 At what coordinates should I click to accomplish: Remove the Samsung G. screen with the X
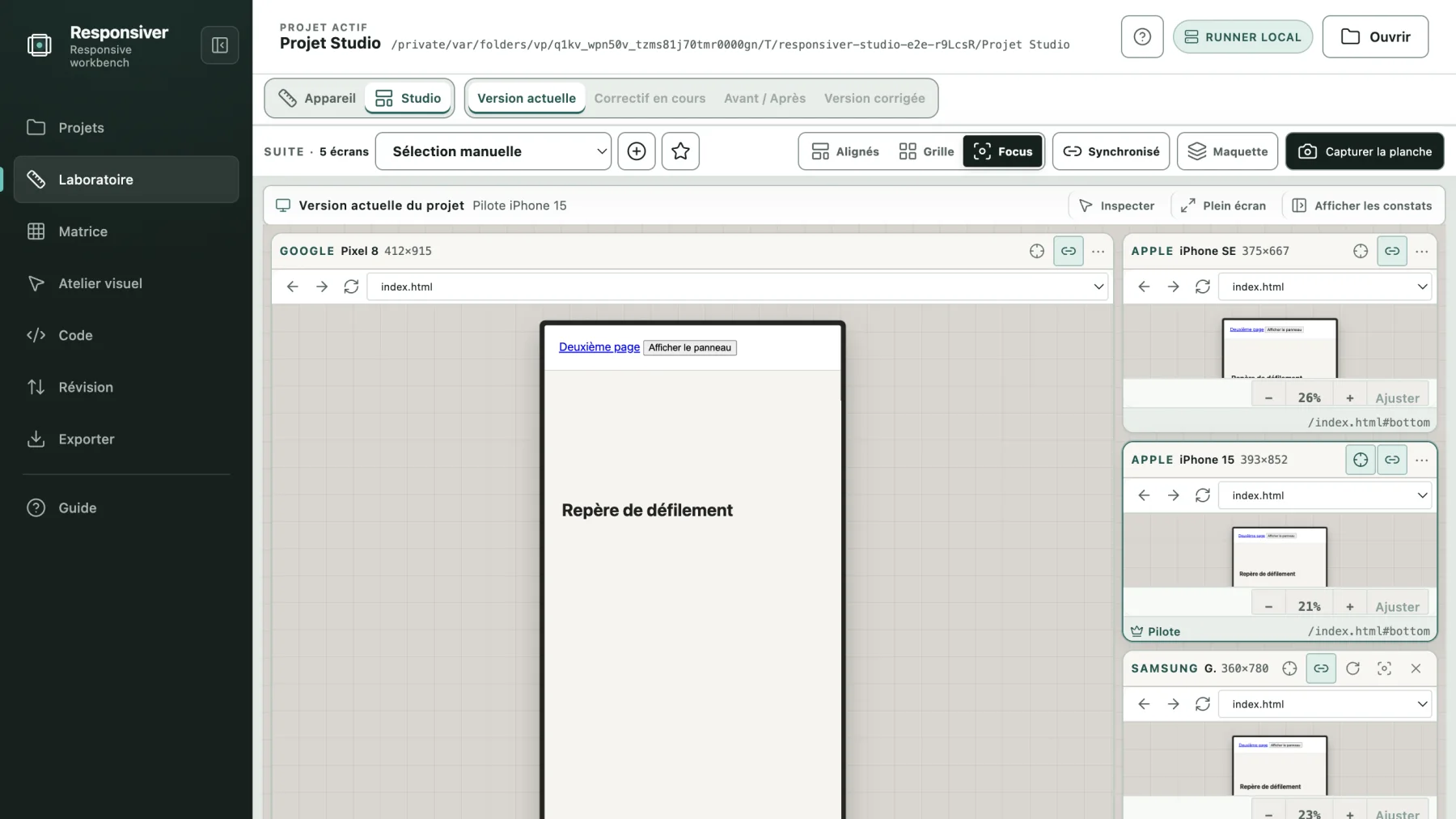click(1416, 668)
